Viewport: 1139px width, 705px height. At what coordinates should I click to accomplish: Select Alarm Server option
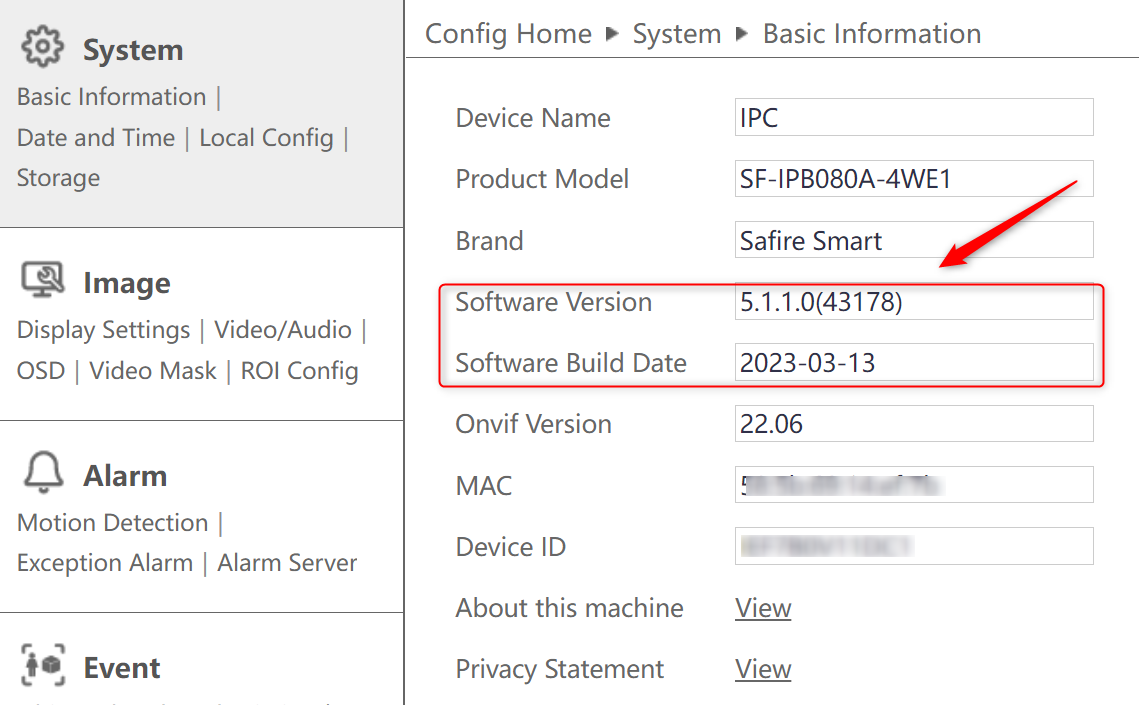287,562
